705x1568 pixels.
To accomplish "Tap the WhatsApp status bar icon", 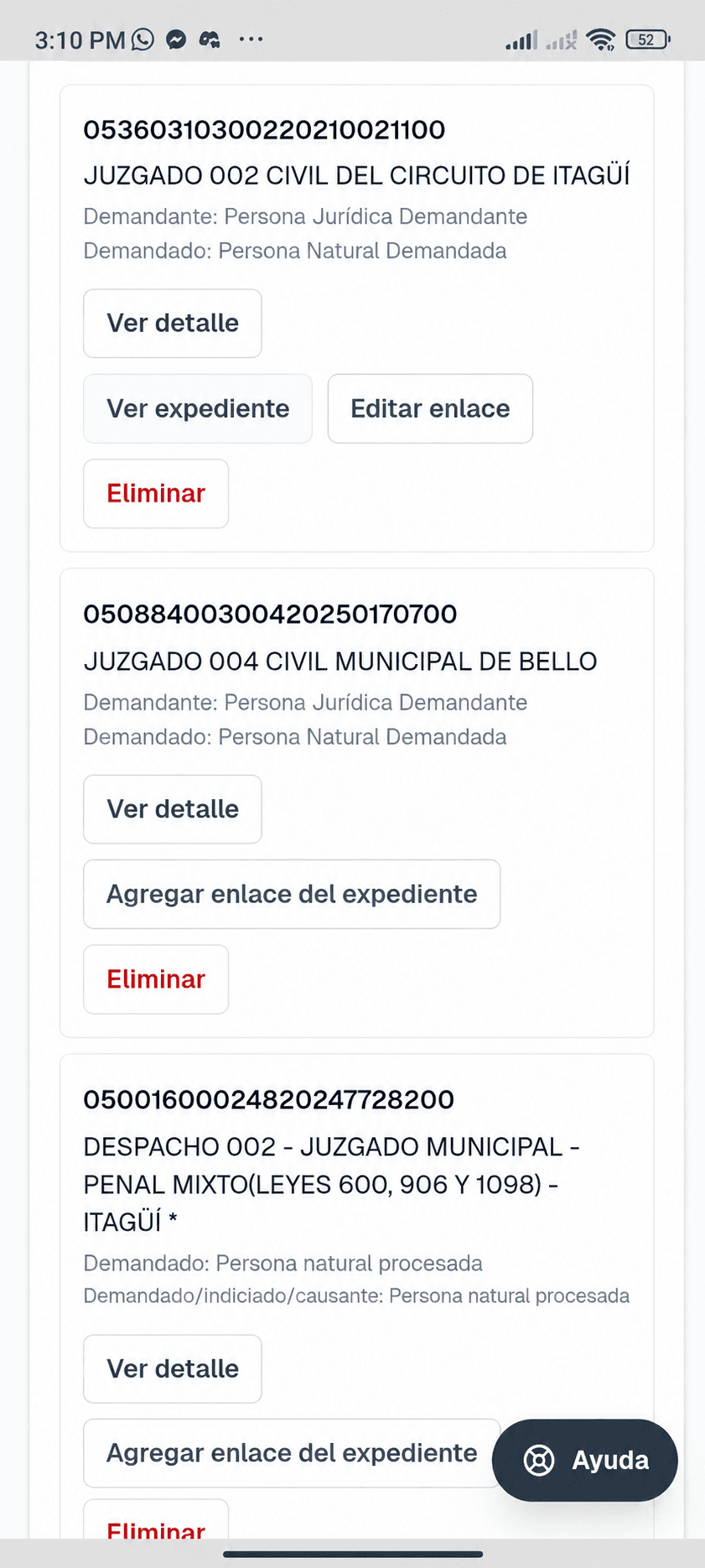I will 143,39.
